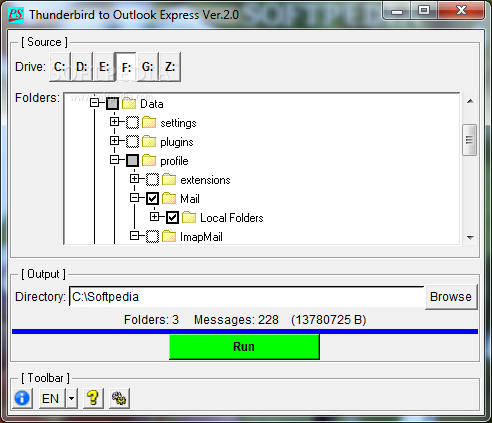Select the 'extensions' tree label
This screenshot has width=492, height=423.
[205, 180]
